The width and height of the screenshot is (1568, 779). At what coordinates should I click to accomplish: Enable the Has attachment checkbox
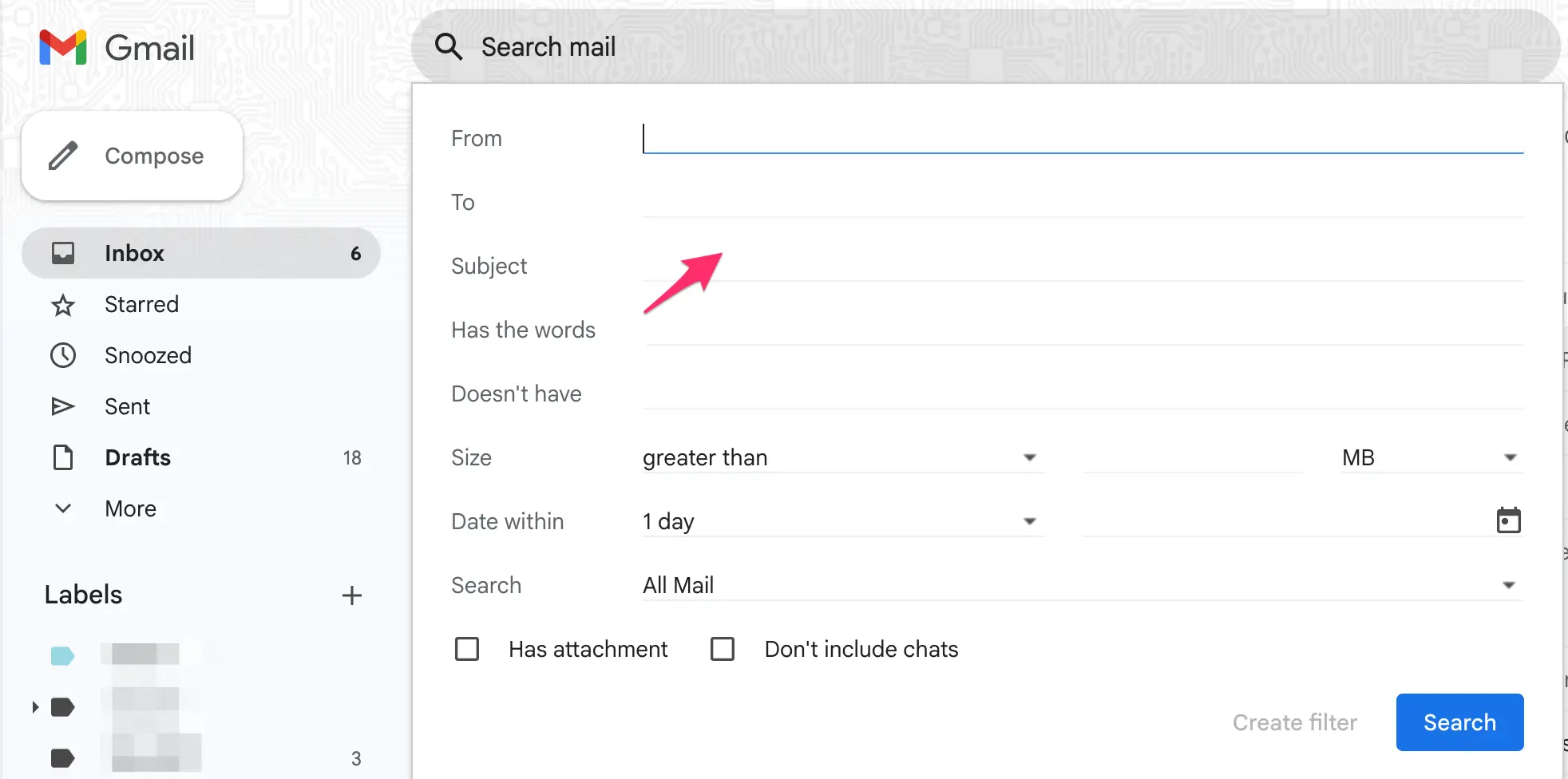467,649
